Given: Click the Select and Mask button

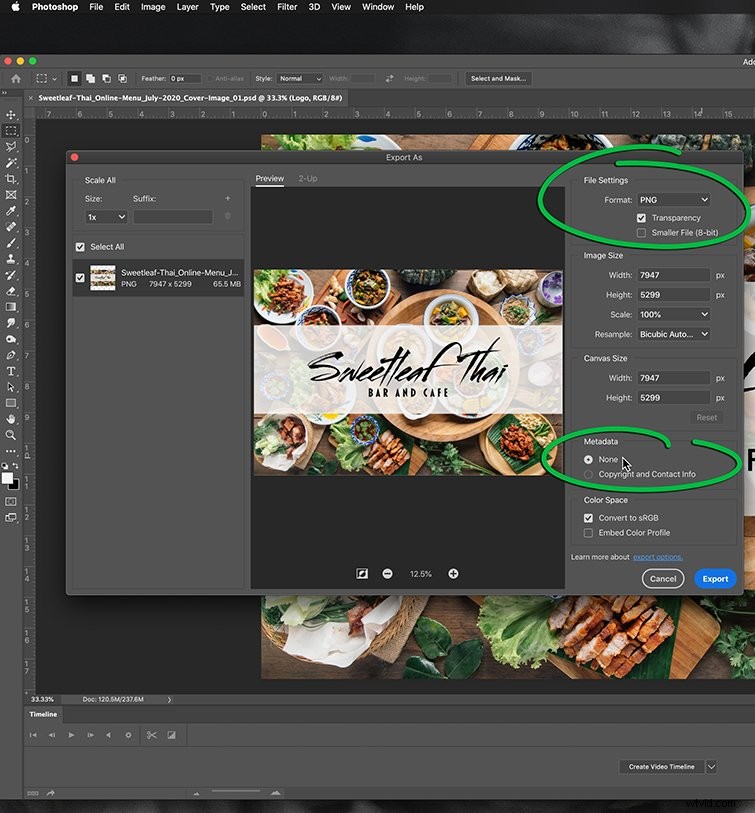Looking at the screenshot, I should (498, 79).
